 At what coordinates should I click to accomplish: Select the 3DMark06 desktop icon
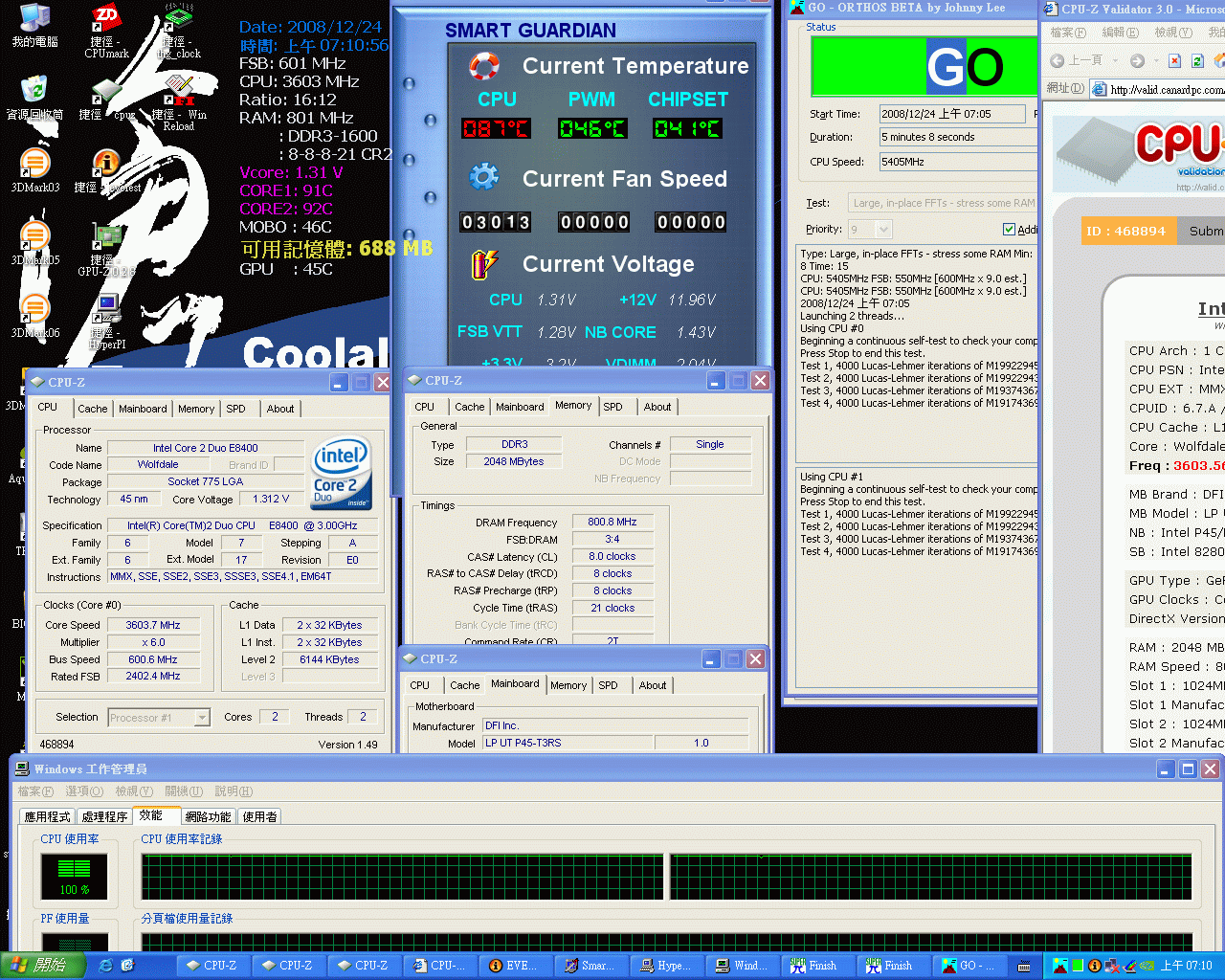pos(34,317)
